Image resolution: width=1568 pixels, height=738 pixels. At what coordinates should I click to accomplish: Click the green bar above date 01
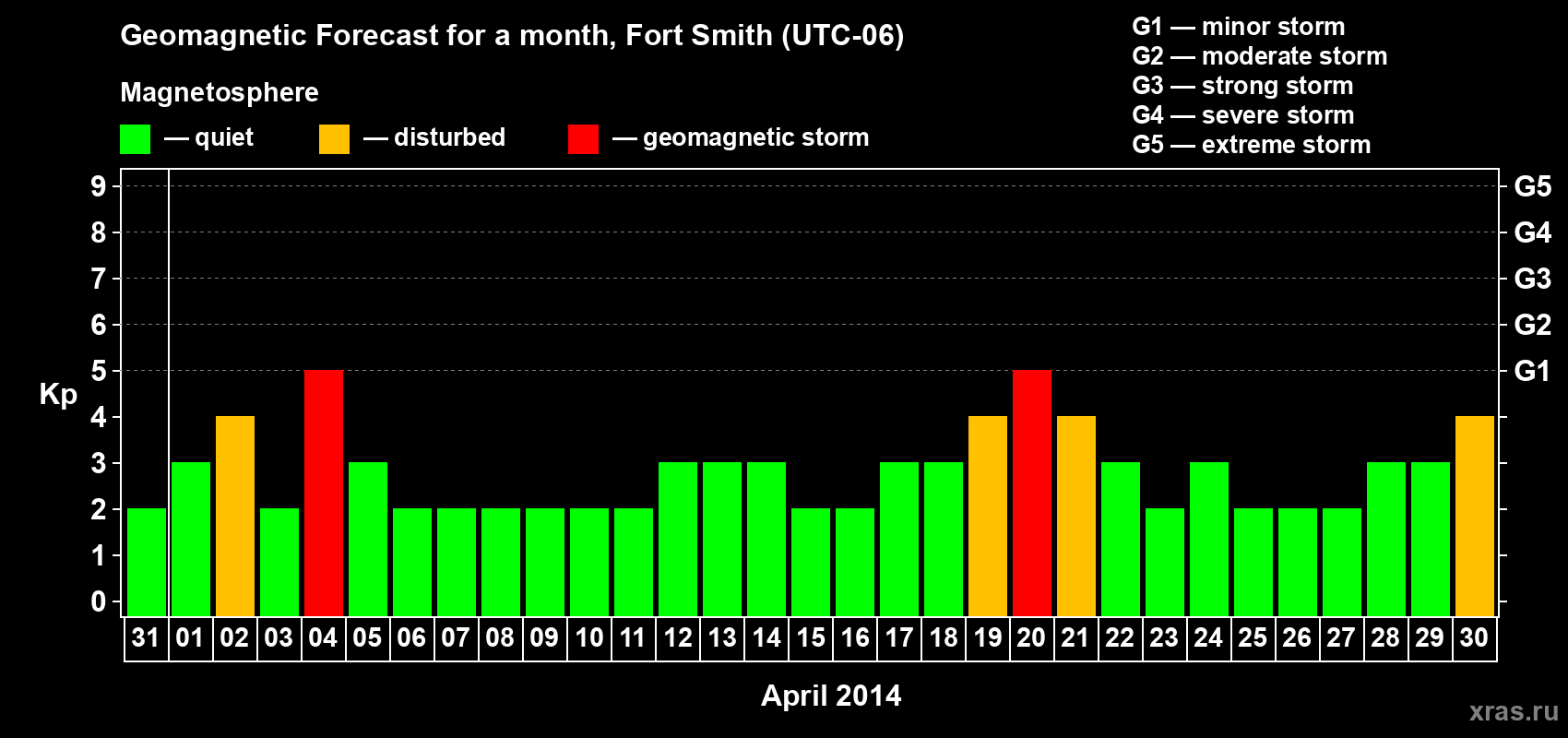coord(191,539)
